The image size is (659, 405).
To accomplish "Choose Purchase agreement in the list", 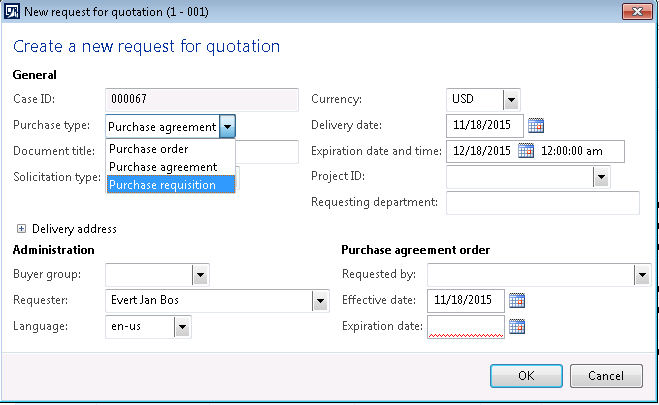I will [162, 167].
